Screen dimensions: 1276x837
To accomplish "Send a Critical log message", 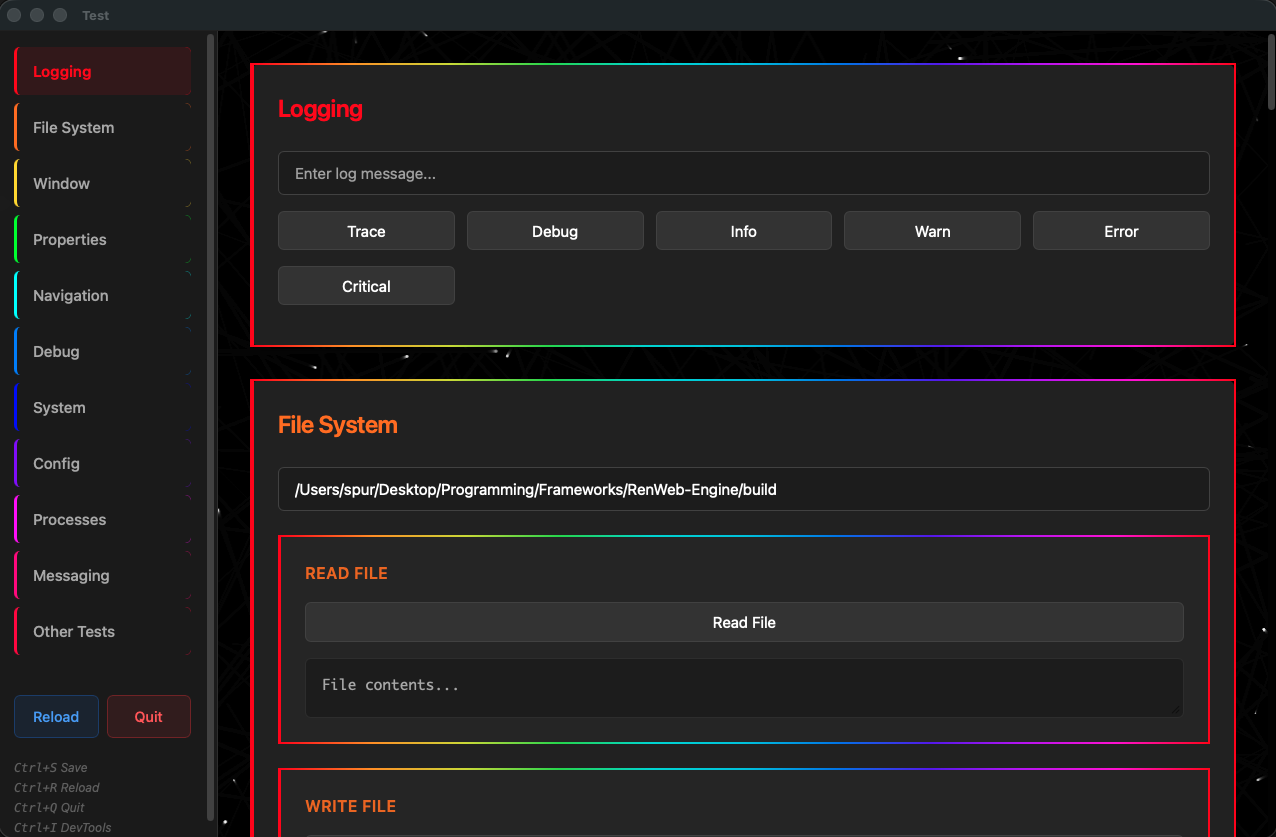I will point(366,286).
